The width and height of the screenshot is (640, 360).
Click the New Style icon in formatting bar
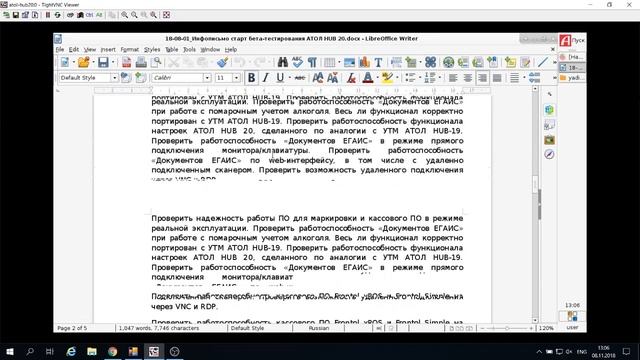[x=141, y=78]
